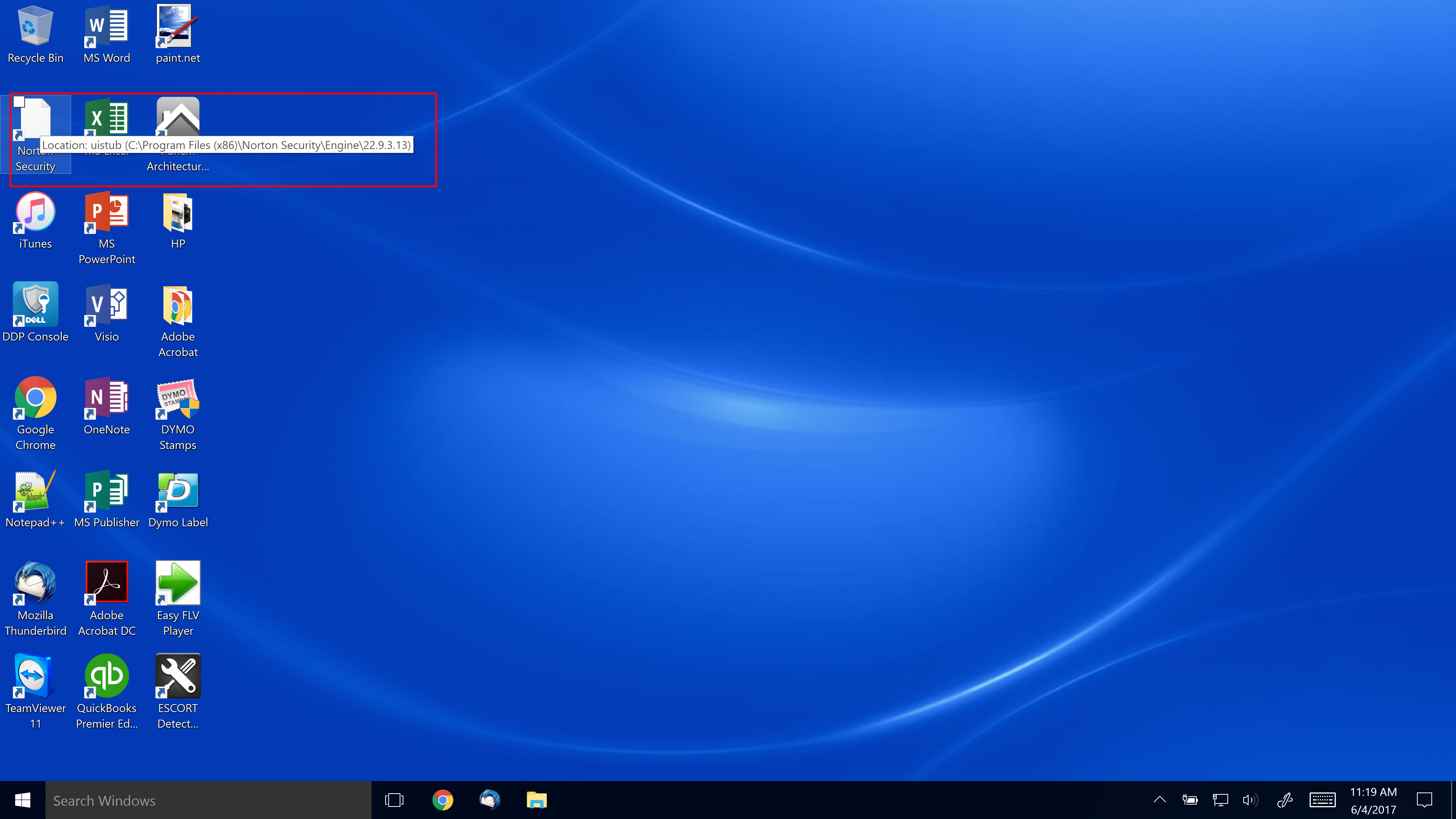This screenshot has height=819, width=1456.
Task: Open TeamViewer 11 application
Action: click(x=35, y=676)
